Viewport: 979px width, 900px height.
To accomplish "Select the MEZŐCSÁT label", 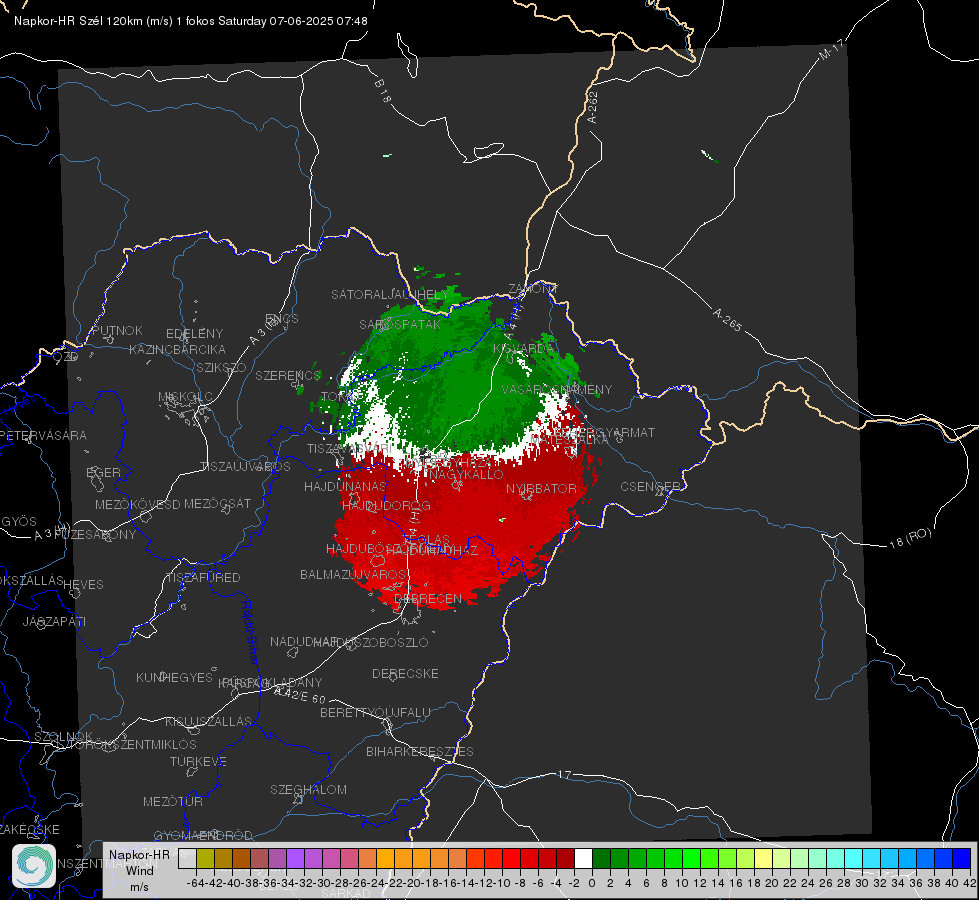I will tap(217, 503).
